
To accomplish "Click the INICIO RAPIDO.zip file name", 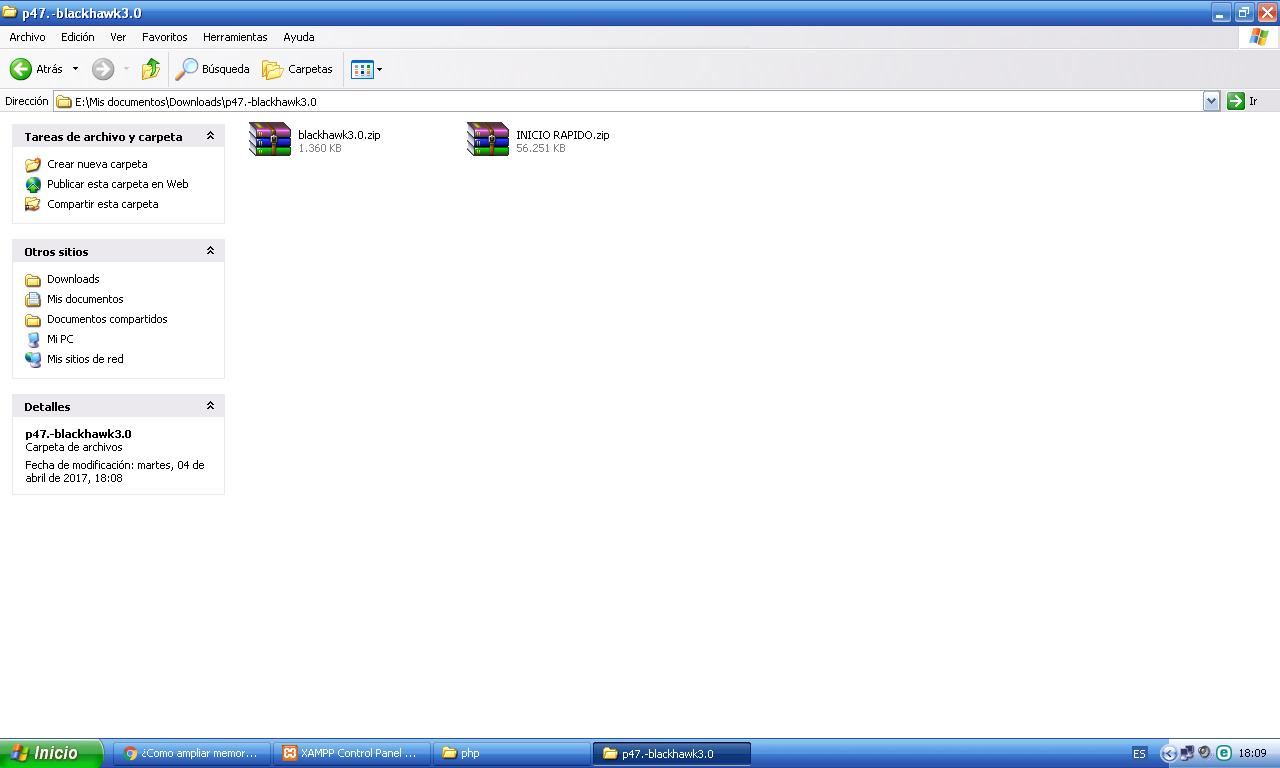I will [x=563, y=135].
